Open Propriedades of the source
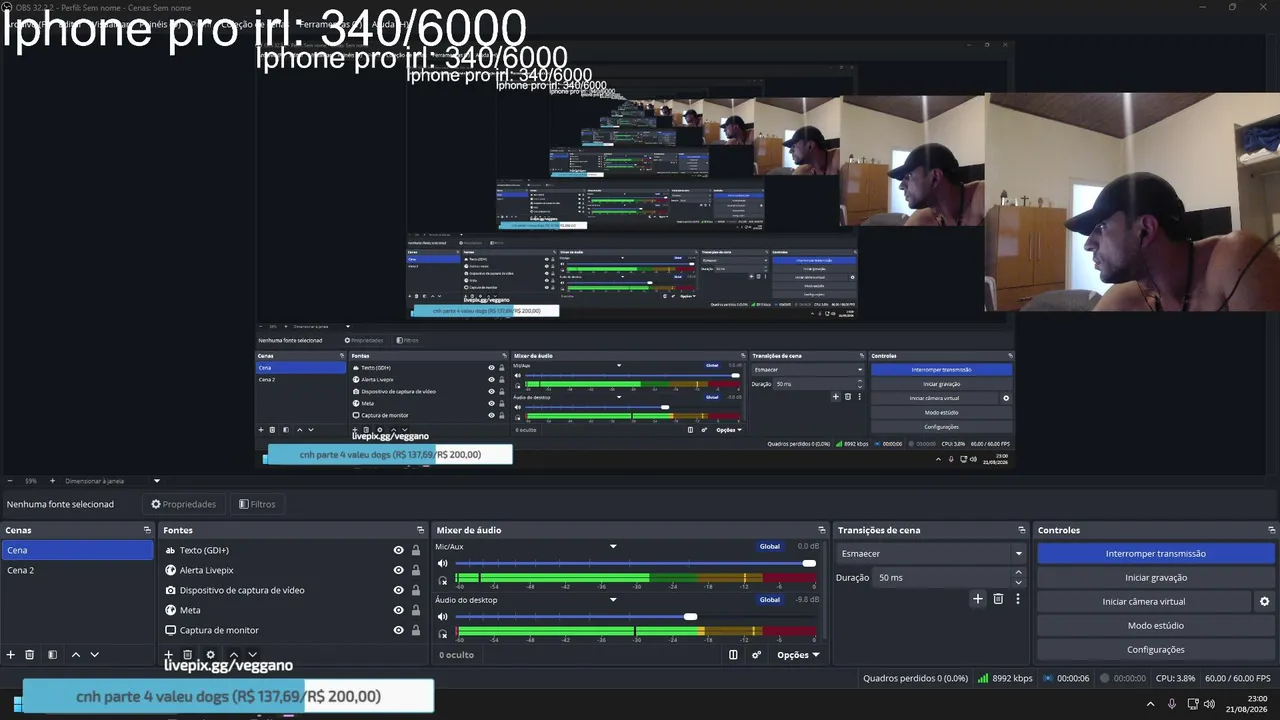This screenshot has width=1280, height=720. click(x=184, y=504)
